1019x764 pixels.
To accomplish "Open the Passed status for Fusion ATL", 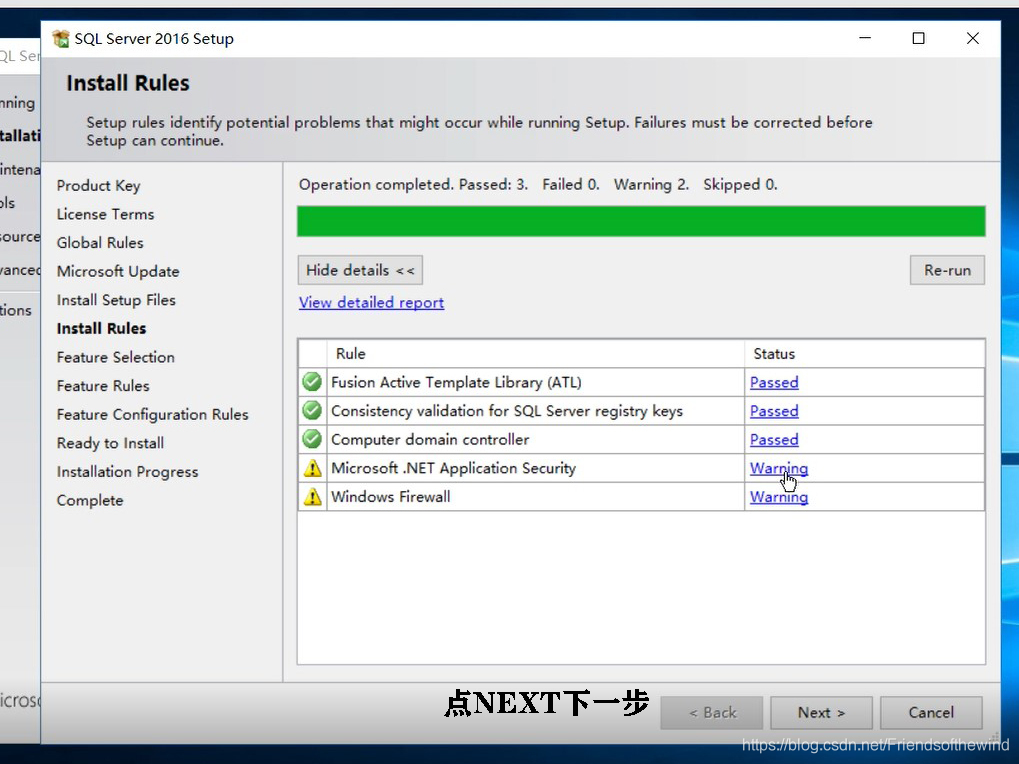I will (x=774, y=382).
